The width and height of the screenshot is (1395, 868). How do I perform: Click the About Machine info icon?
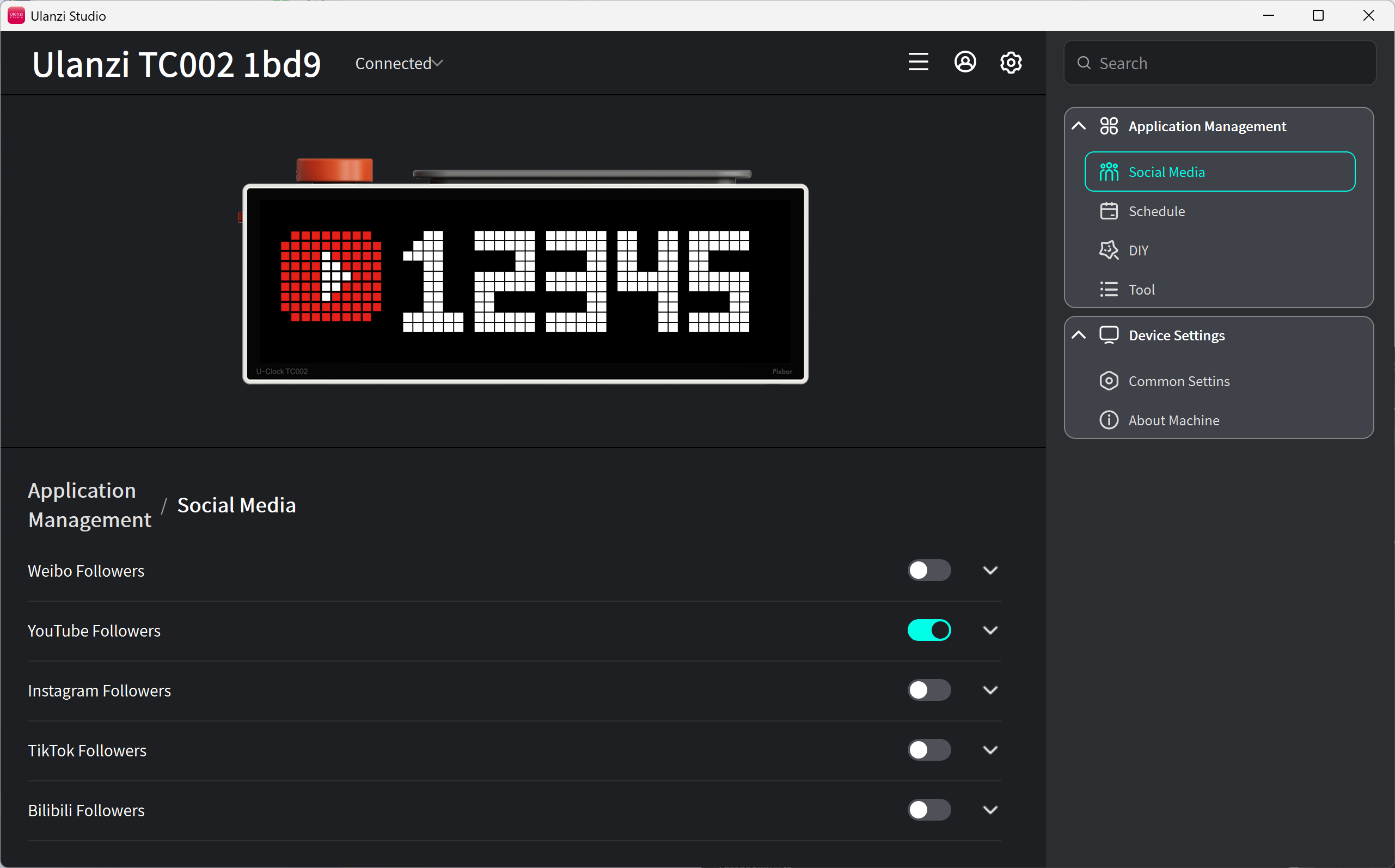tap(1109, 420)
